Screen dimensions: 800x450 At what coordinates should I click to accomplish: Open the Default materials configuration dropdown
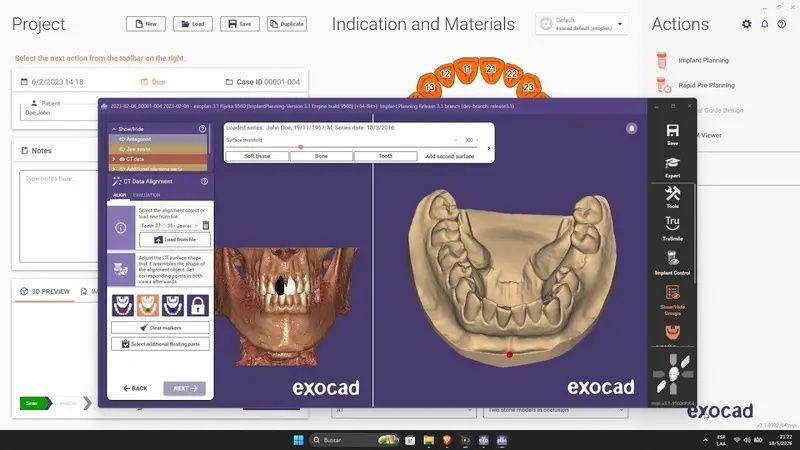[x=582, y=24]
